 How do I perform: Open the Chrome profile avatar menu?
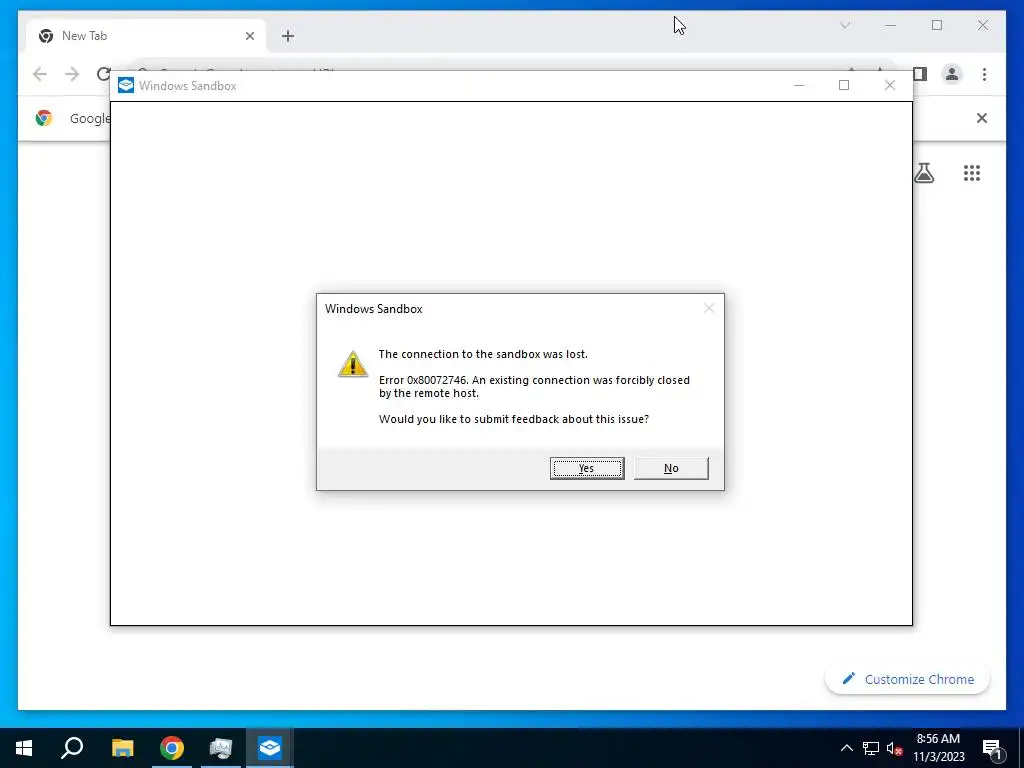952,74
